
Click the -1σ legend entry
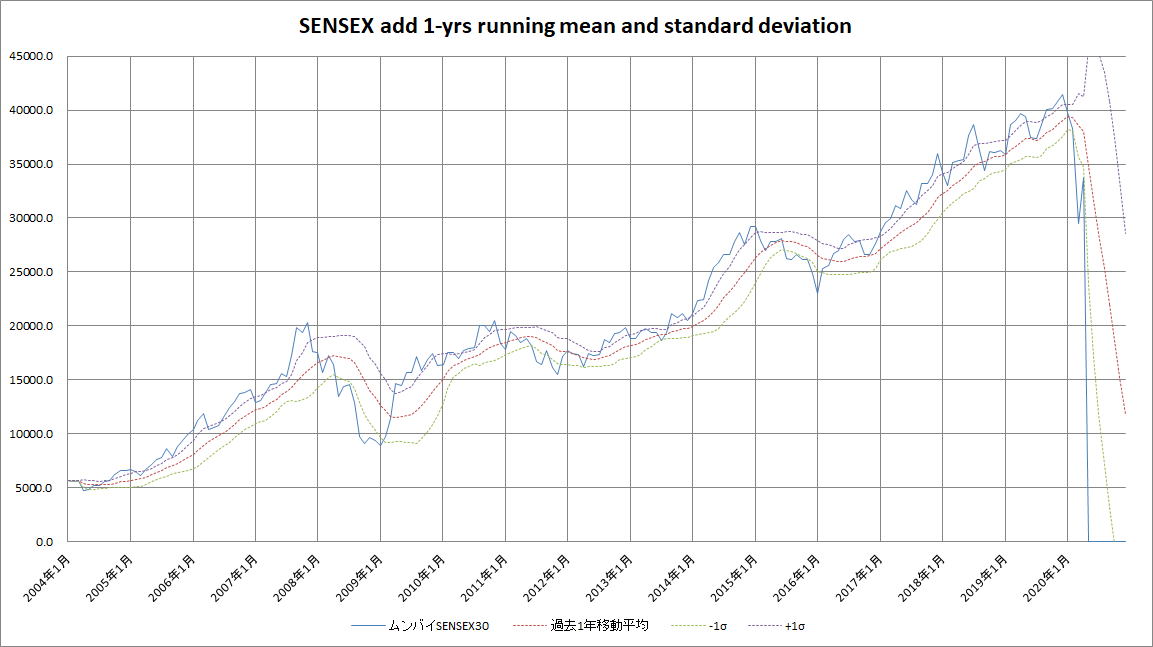[699, 626]
